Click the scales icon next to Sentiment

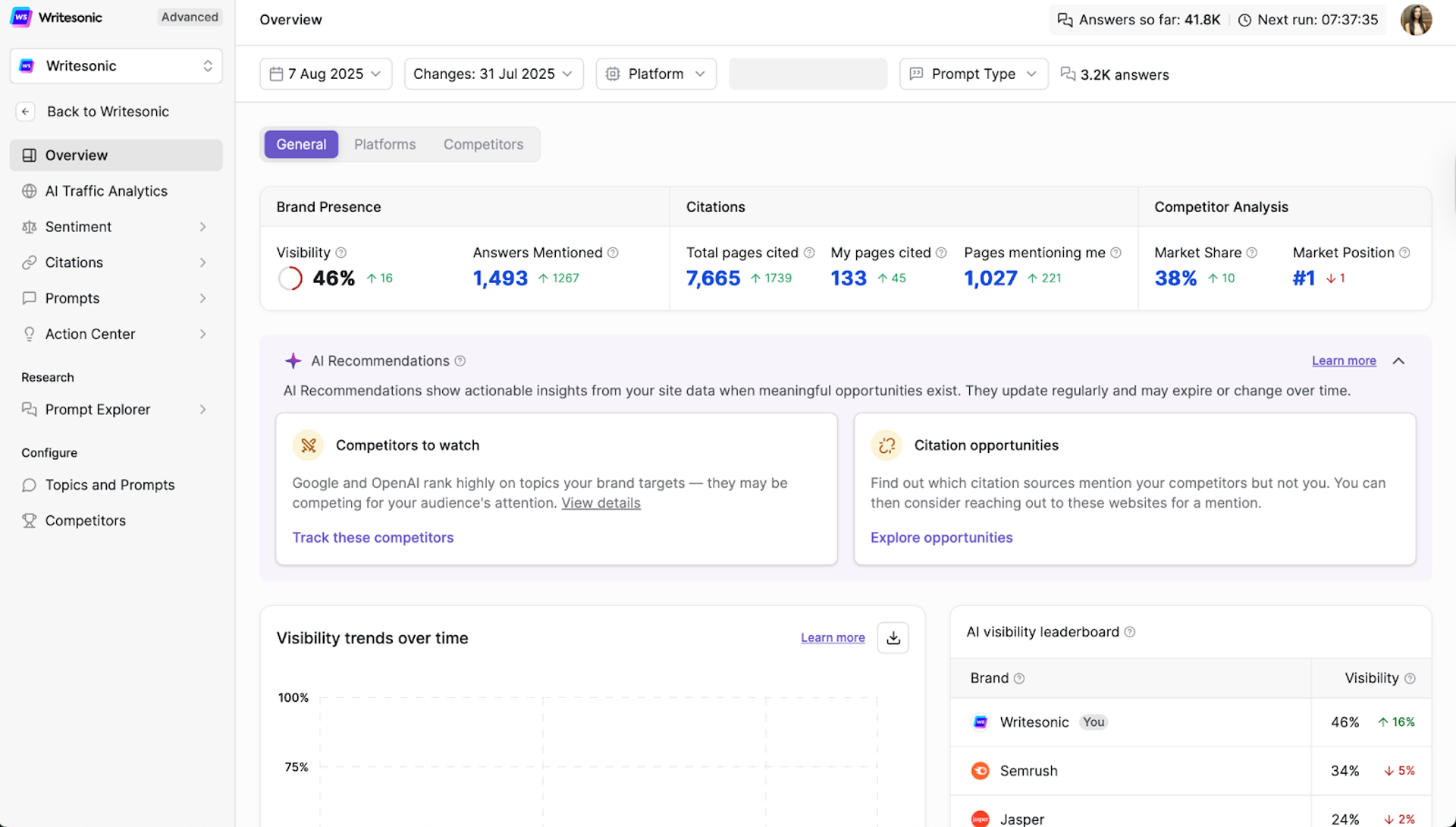30,227
